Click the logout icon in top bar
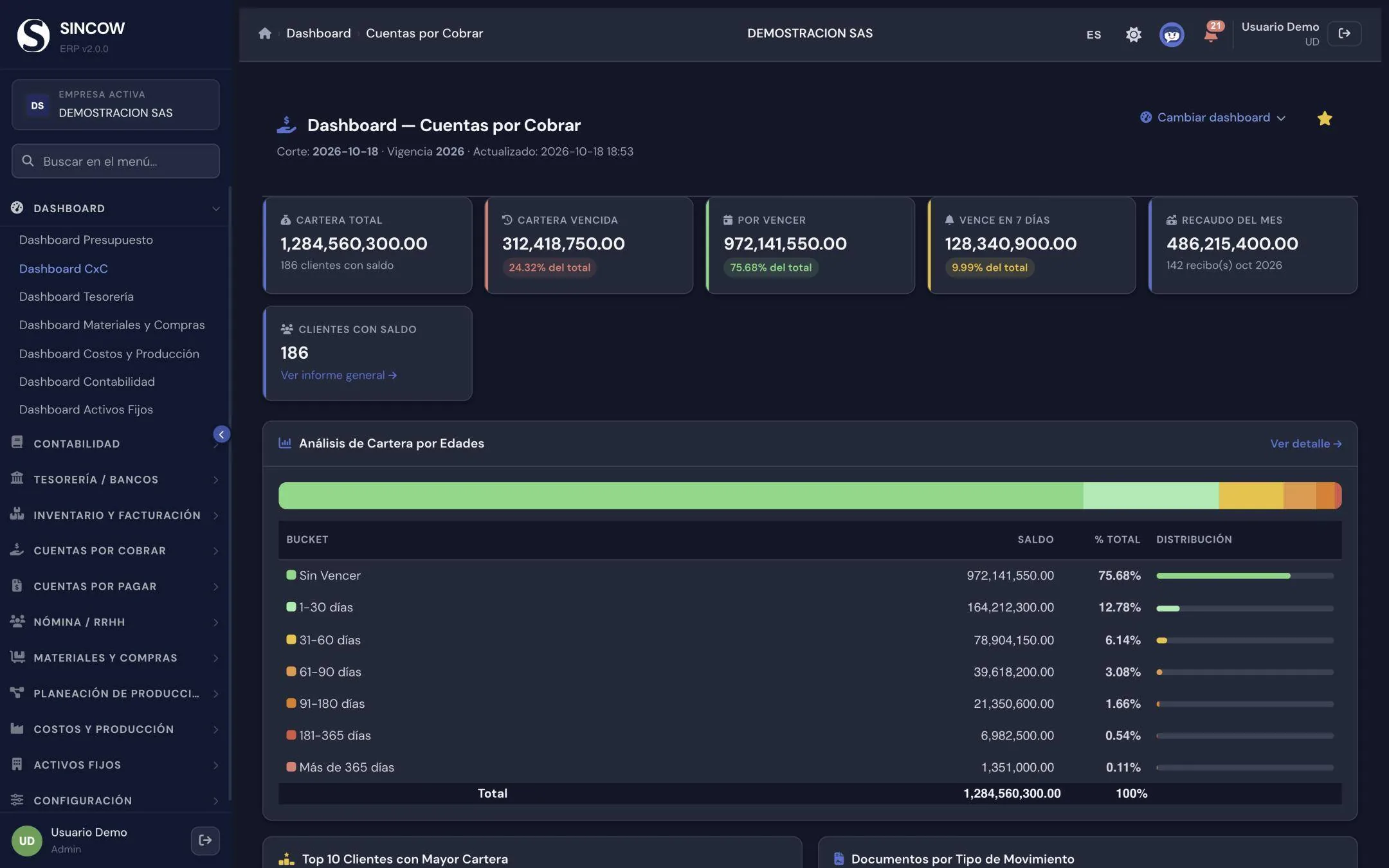This screenshot has height=868, width=1389. pyautogui.click(x=1345, y=33)
